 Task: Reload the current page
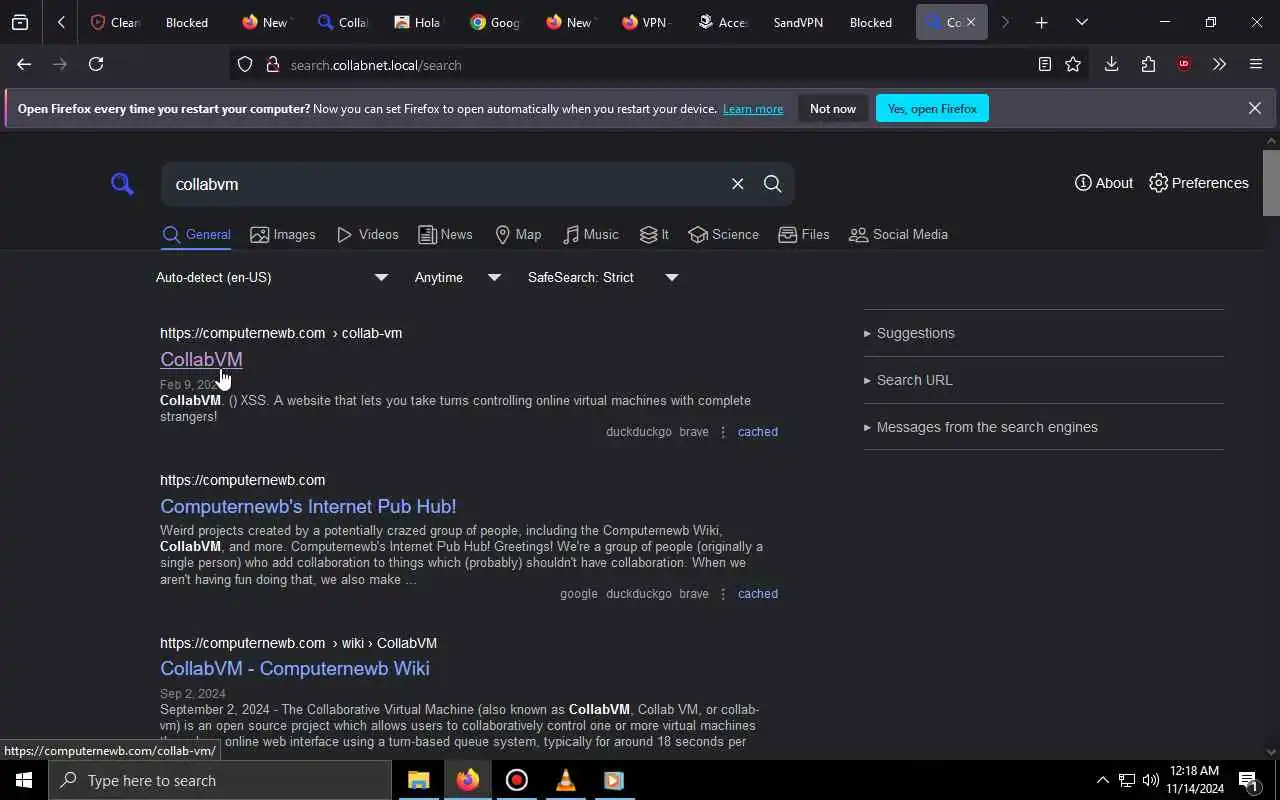[96, 64]
